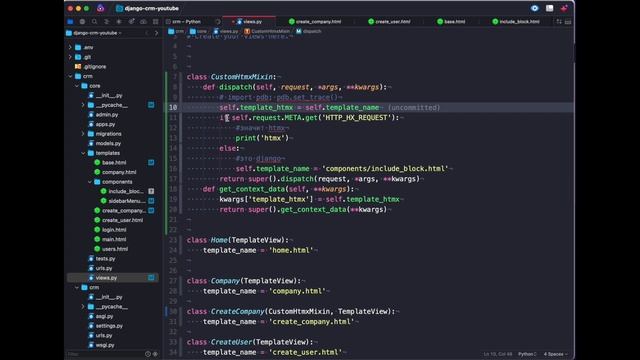Collapse the nested crm folder near bottom
Screen dimensions: 640x360
(x=77, y=287)
